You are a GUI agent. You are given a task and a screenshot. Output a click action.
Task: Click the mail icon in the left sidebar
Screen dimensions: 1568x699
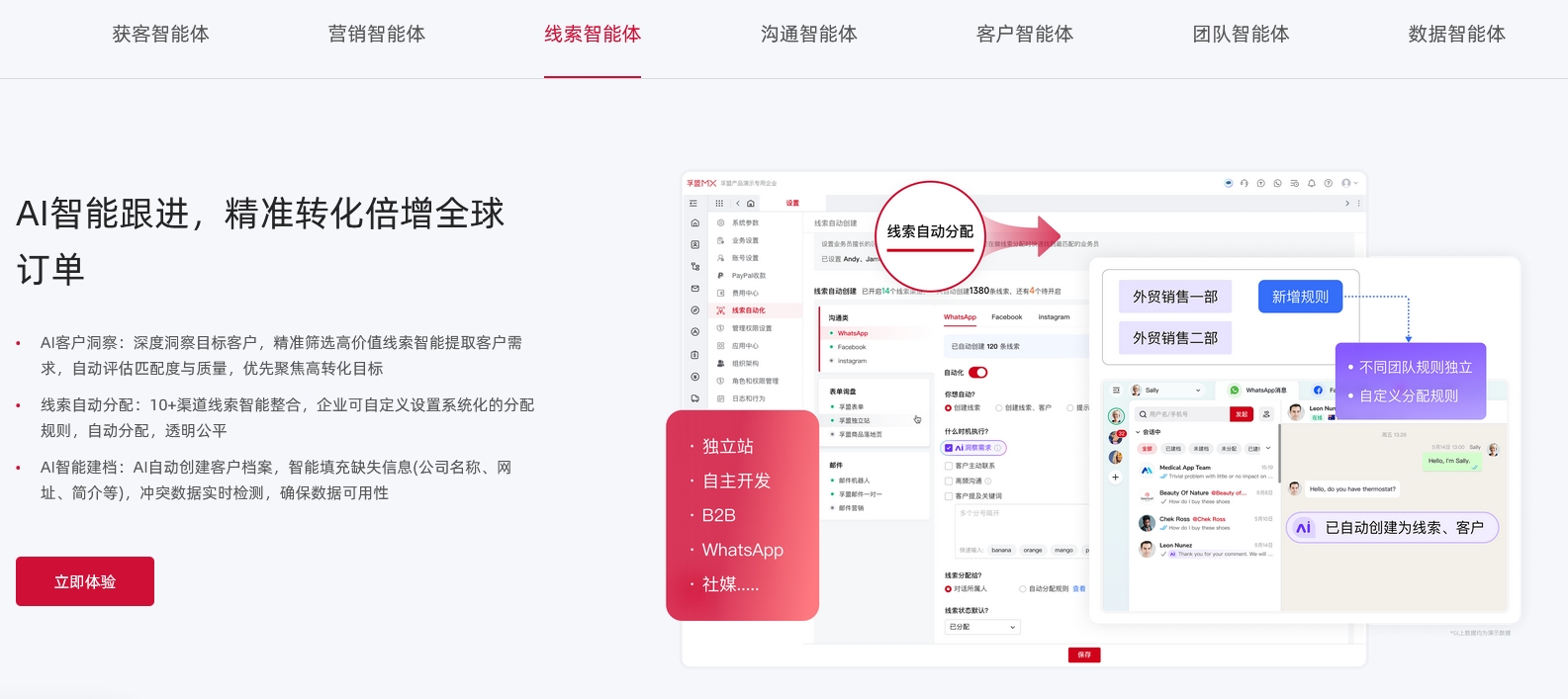pos(694,289)
